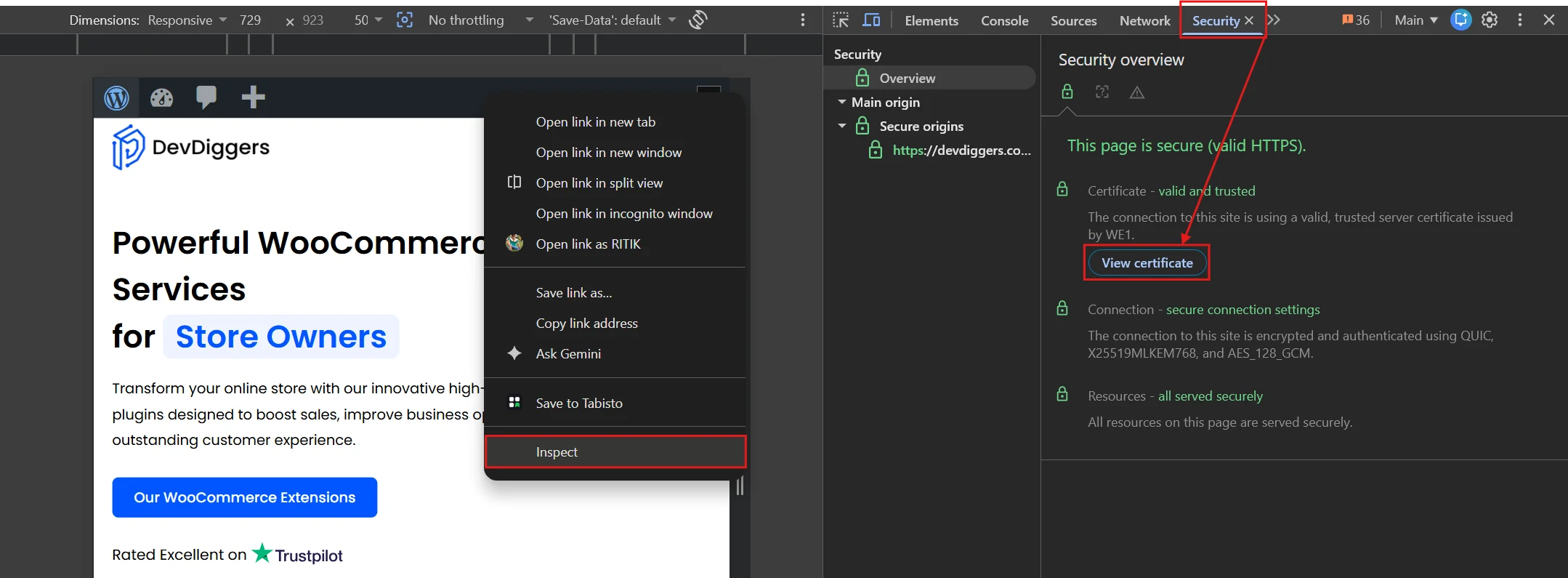Select the info filter icon in Security overview
Screen dimensions: 1568x578
click(1102, 92)
